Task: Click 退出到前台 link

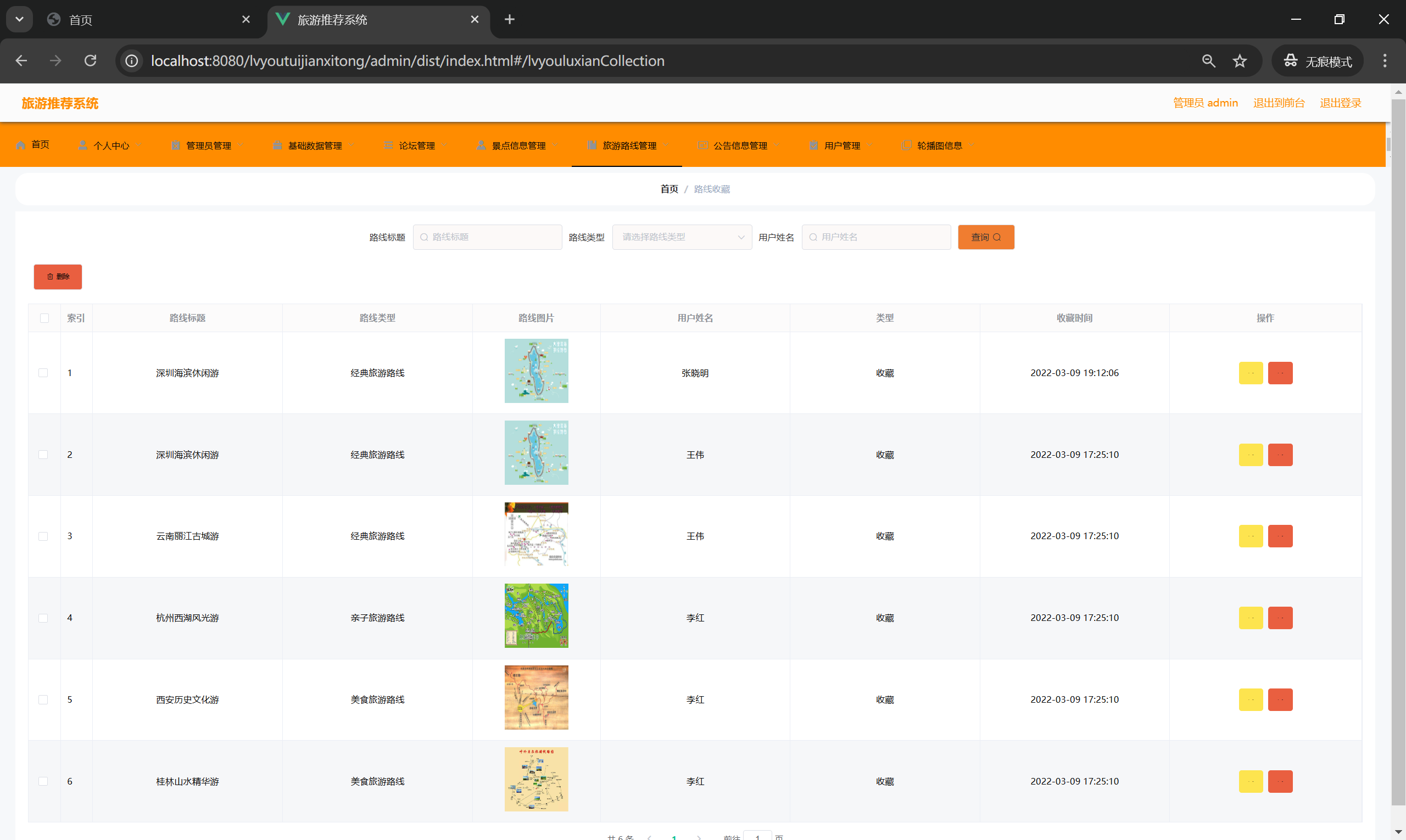Action: (x=1279, y=103)
